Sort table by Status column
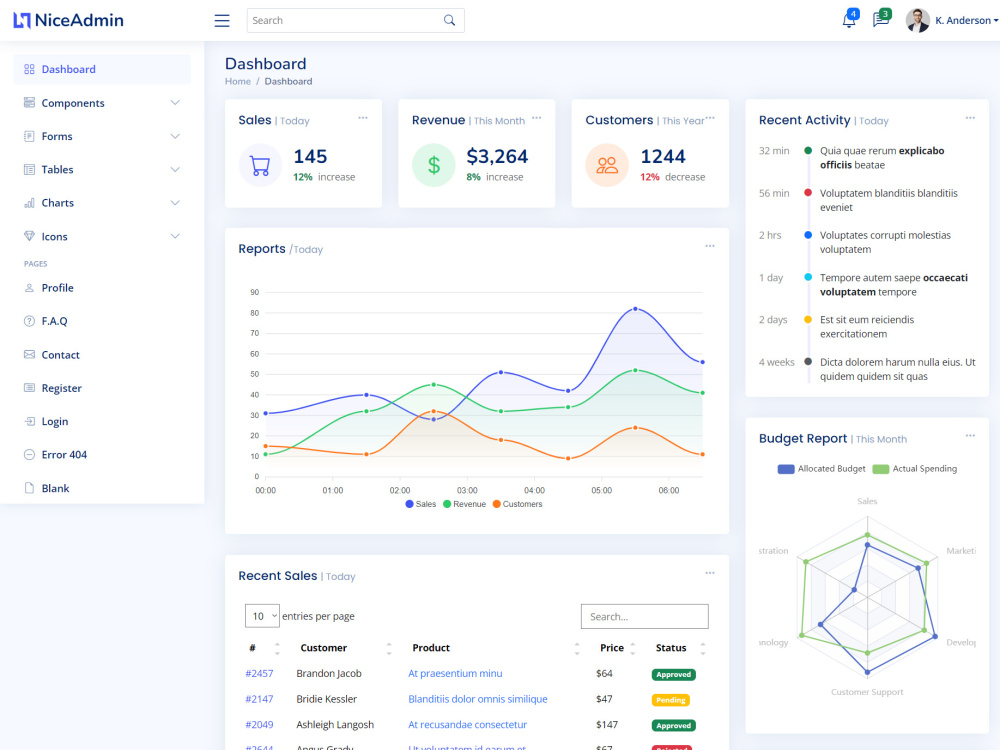Viewport: 1000px width, 750px height. coord(679,648)
